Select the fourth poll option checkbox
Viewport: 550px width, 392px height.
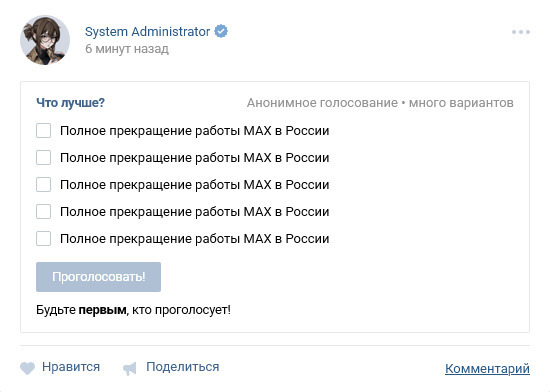coord(43,211)
